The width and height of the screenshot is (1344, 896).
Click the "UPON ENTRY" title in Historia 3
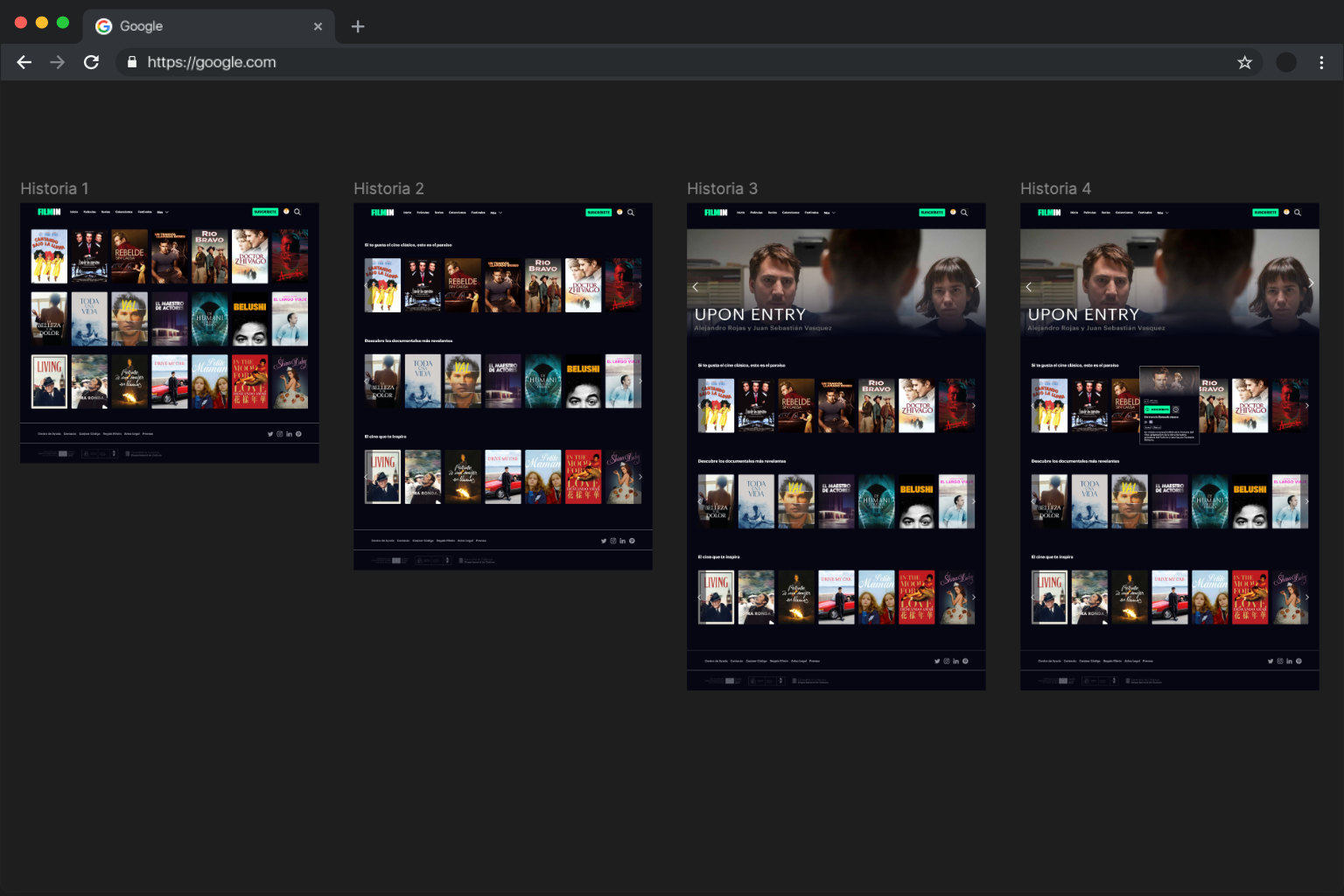pyautogui.click(x=750, y=314)
